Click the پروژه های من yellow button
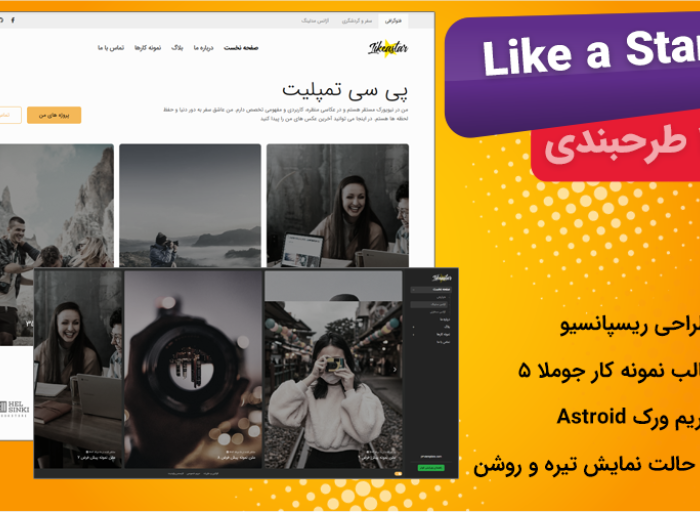This screenshot has width=700, height=512. click(54, 115)
